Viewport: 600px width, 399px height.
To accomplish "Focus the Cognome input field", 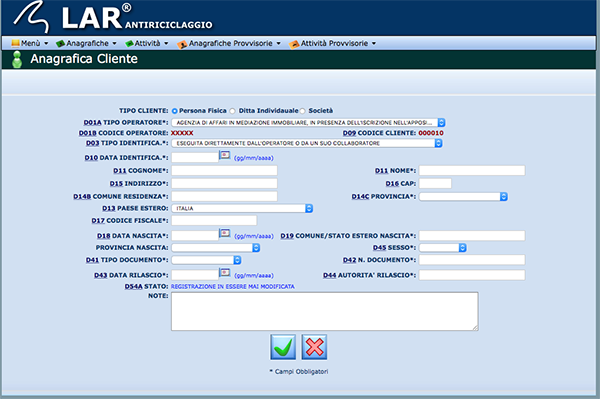I will [224, 171].
